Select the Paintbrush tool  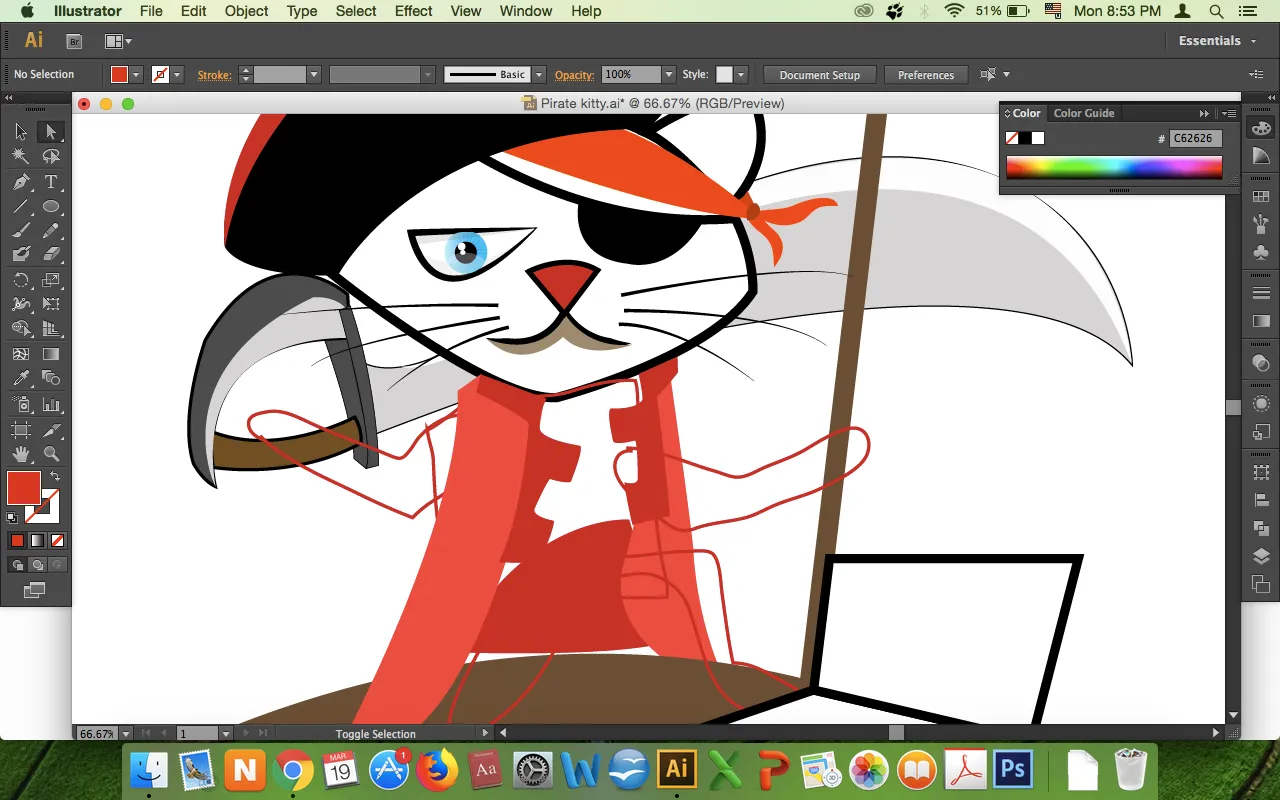(x=21, y=231)
